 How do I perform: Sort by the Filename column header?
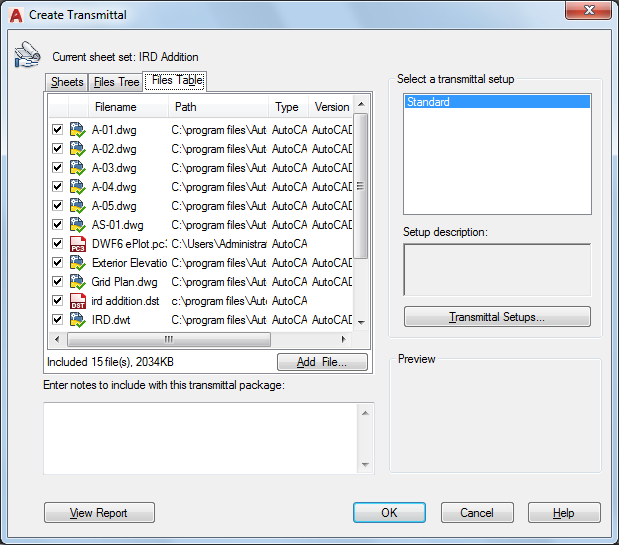[x=115, y=107]
